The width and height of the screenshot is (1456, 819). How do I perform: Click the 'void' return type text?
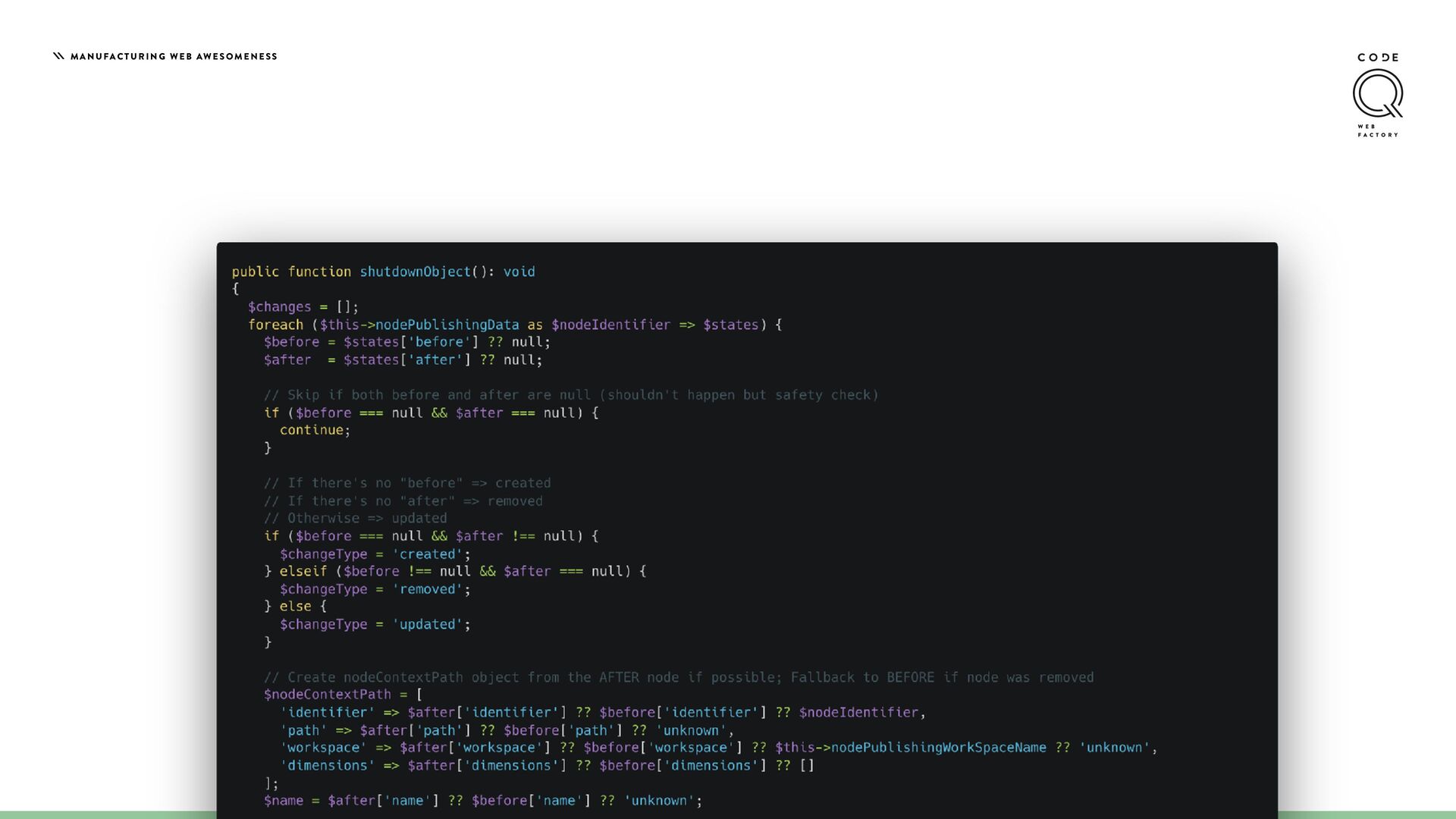tap(519, 271)
